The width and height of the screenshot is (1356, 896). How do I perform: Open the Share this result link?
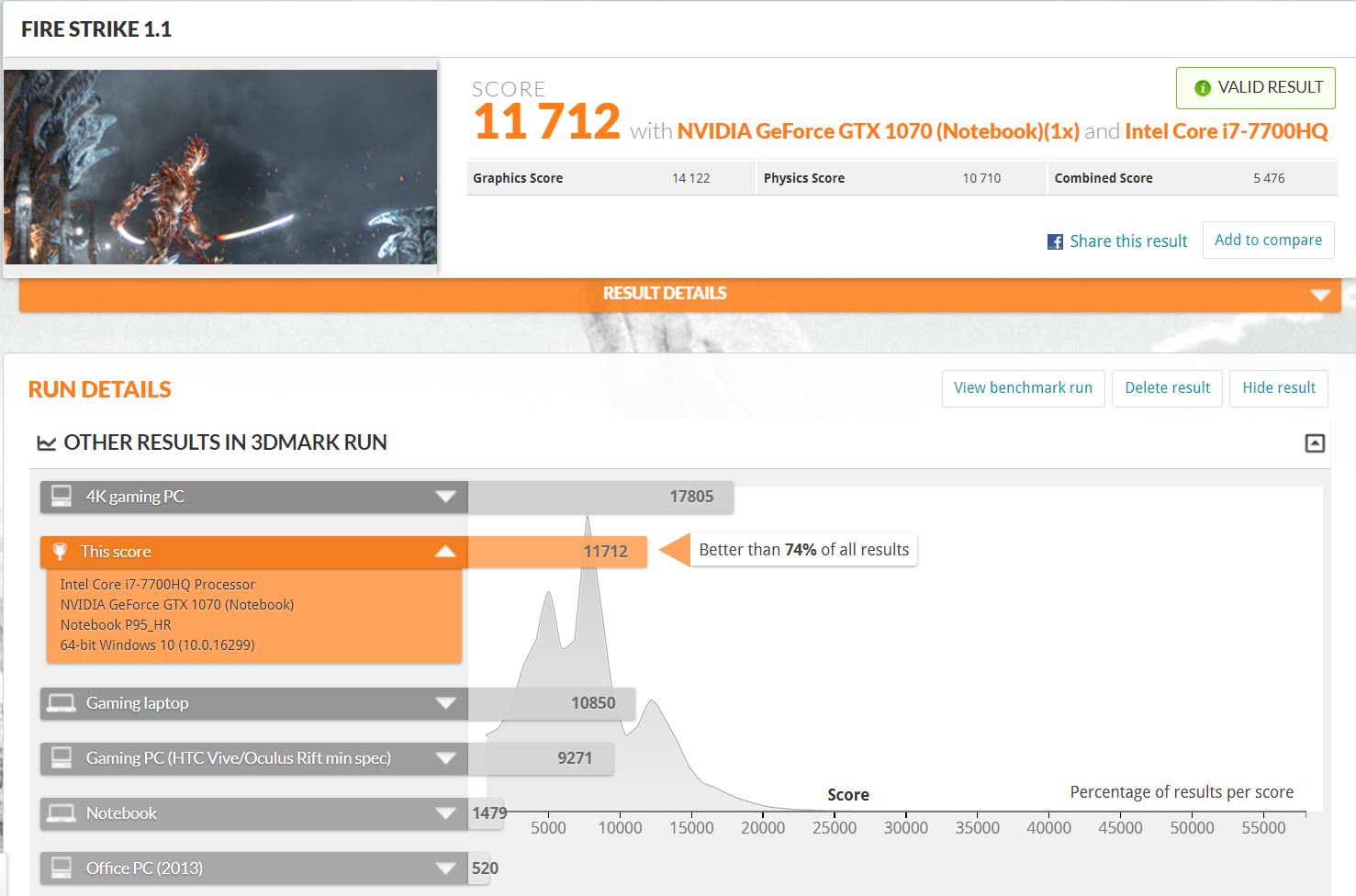1128,241
